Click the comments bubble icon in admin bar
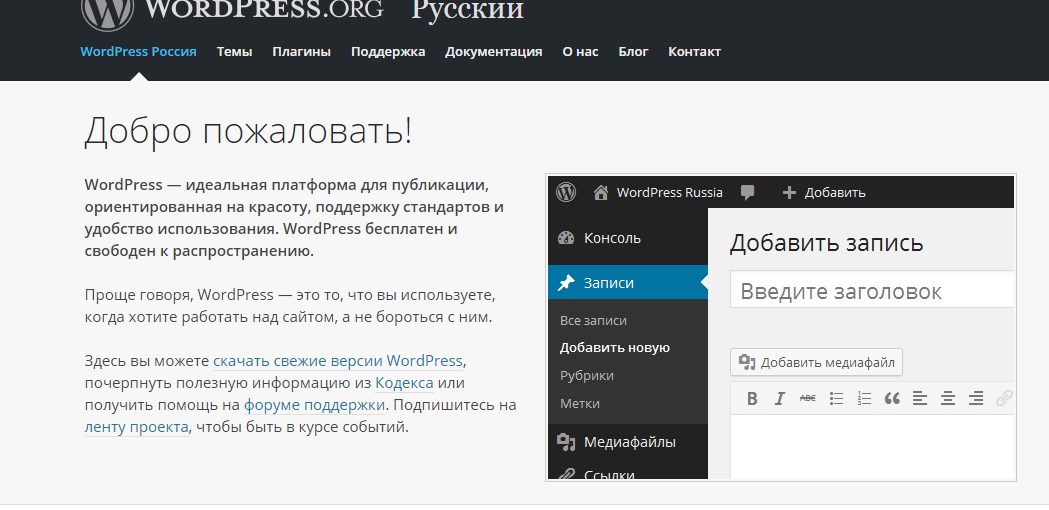The height and width of the screenshot is (510, 1049). click(x=748, y=193)
